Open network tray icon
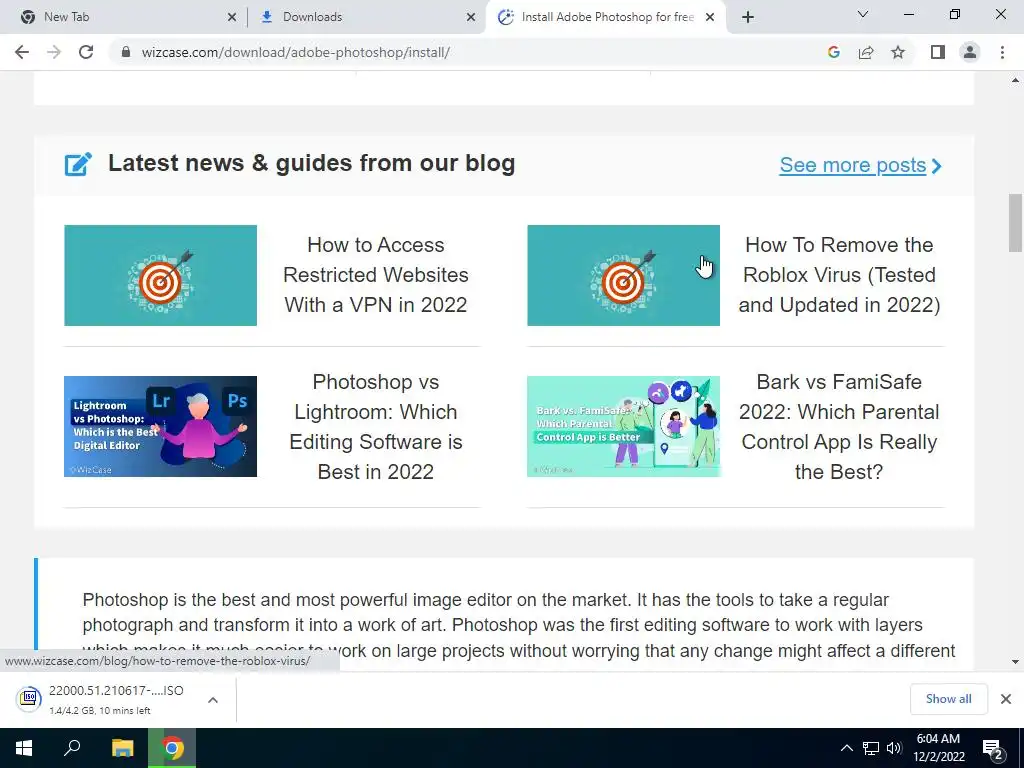The width and height of the screenshot is (1024, 768). (x=871, y=748)
